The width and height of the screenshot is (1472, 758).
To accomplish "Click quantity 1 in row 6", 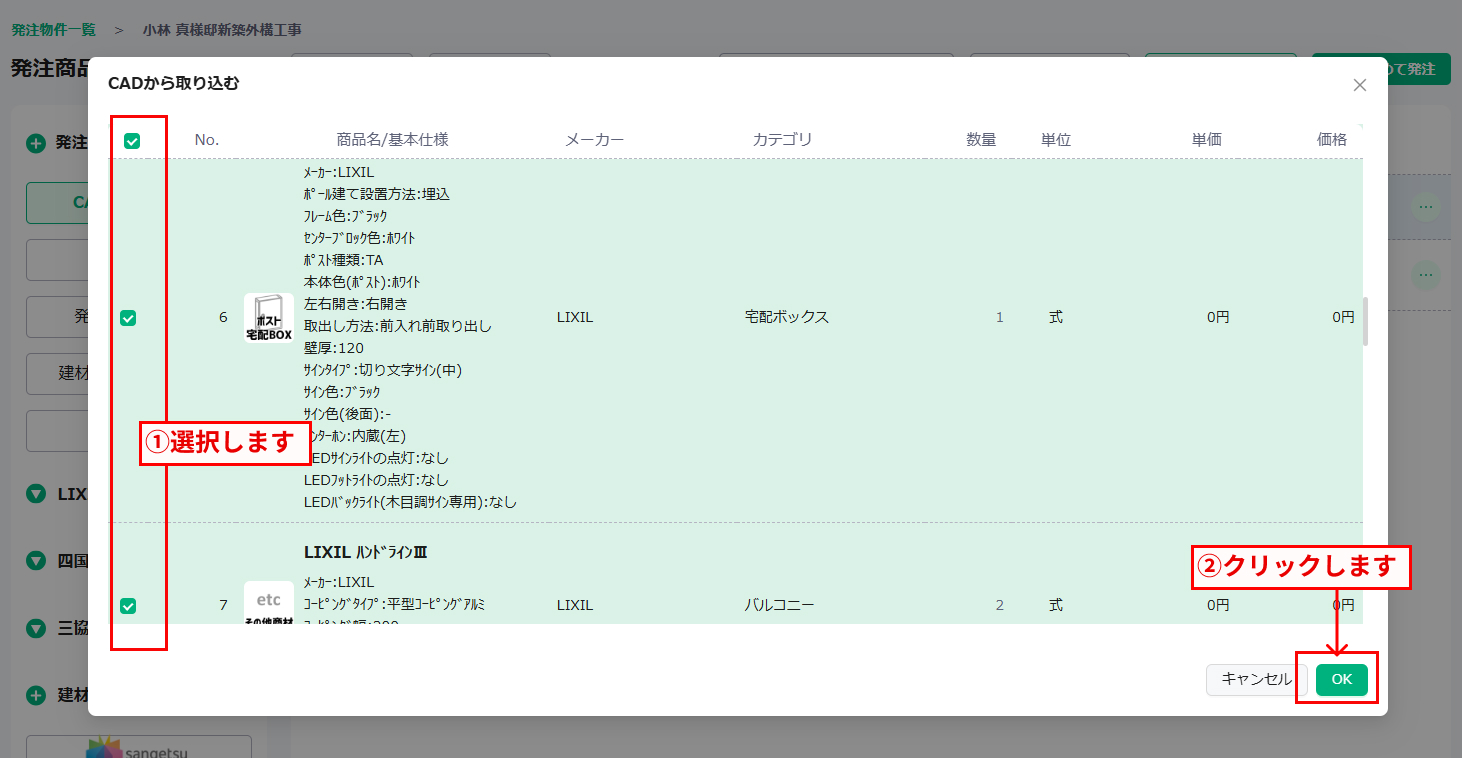I will (1000, 317).
